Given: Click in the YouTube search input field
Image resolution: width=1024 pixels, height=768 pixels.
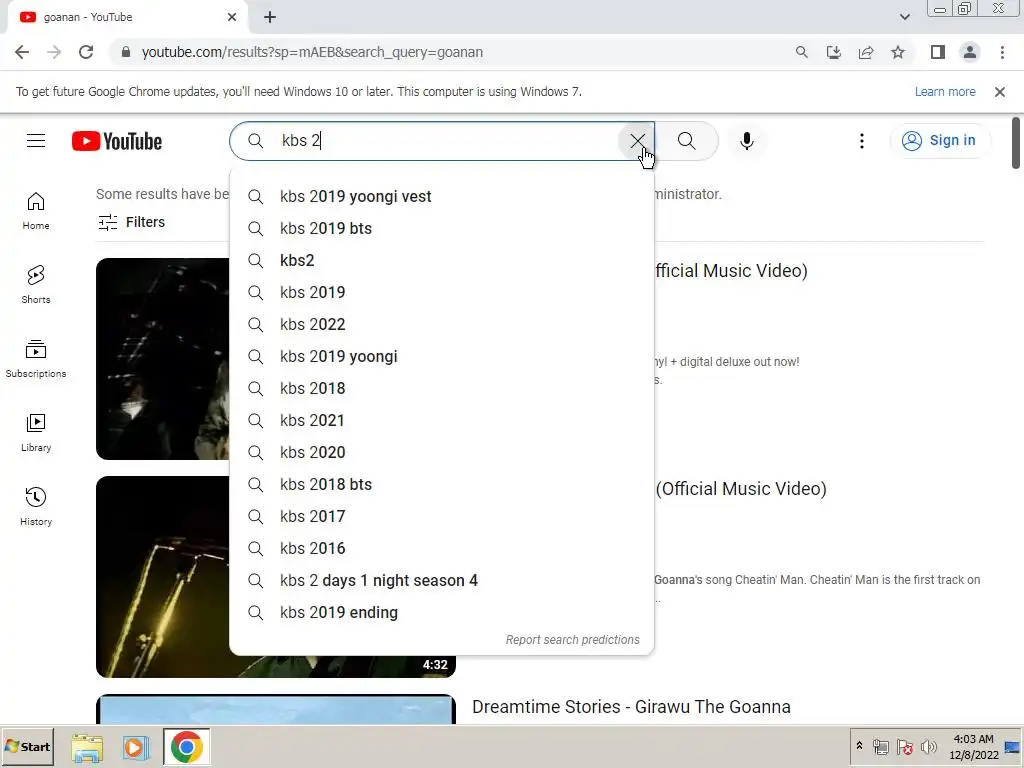Looking at the screenshot, I should [444, 140].
